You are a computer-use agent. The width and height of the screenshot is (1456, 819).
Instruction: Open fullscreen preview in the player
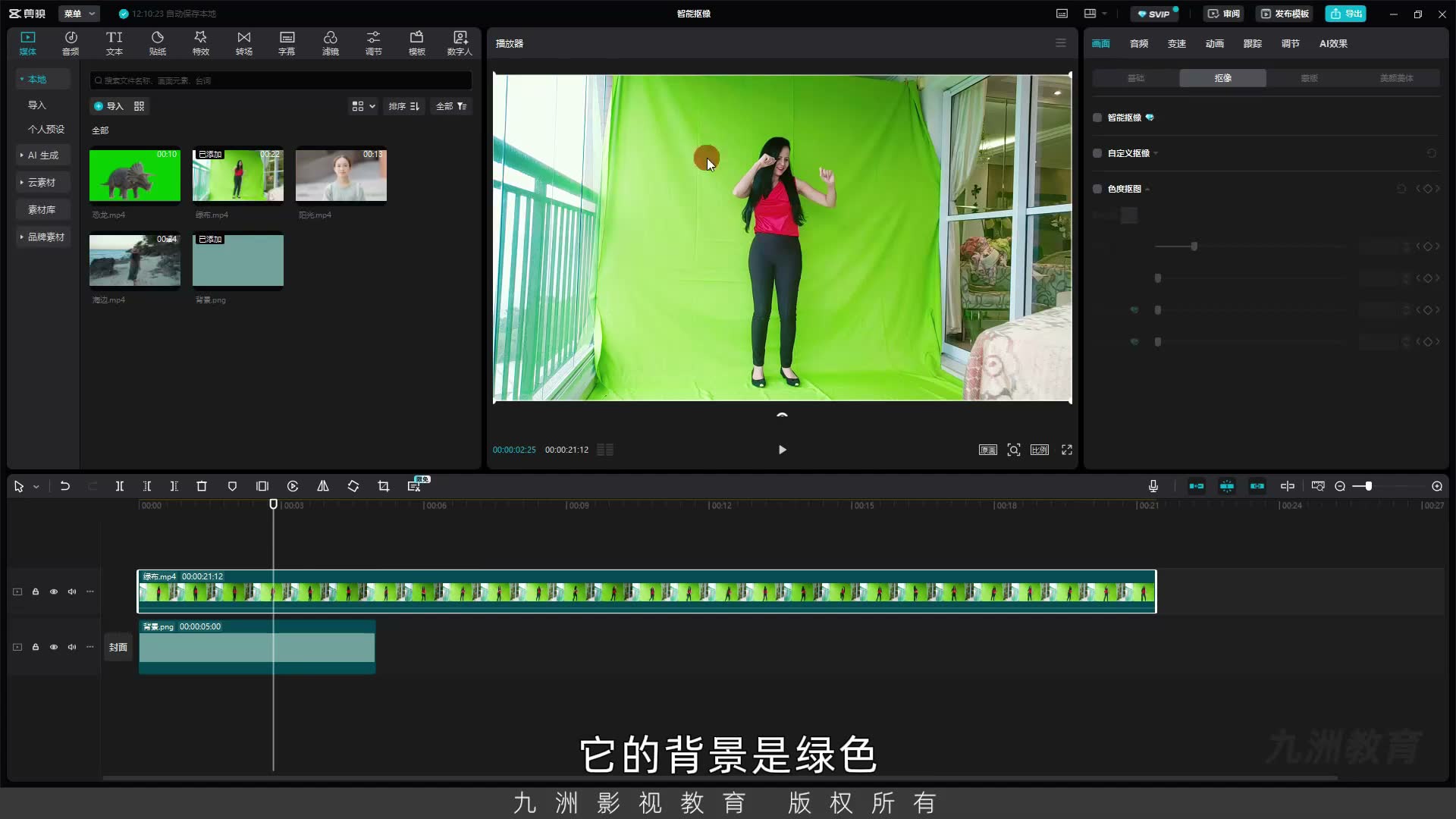click(x=1067, y=450)
